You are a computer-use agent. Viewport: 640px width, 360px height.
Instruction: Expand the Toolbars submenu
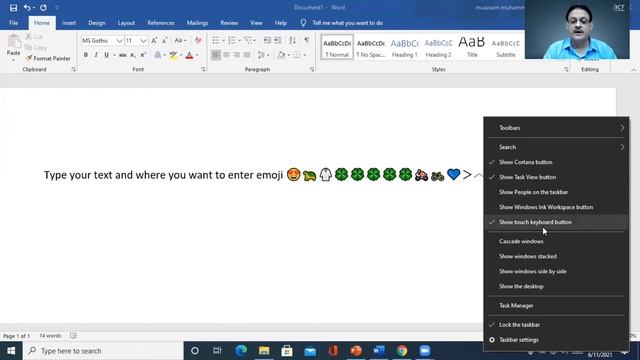tap(556, 128)
